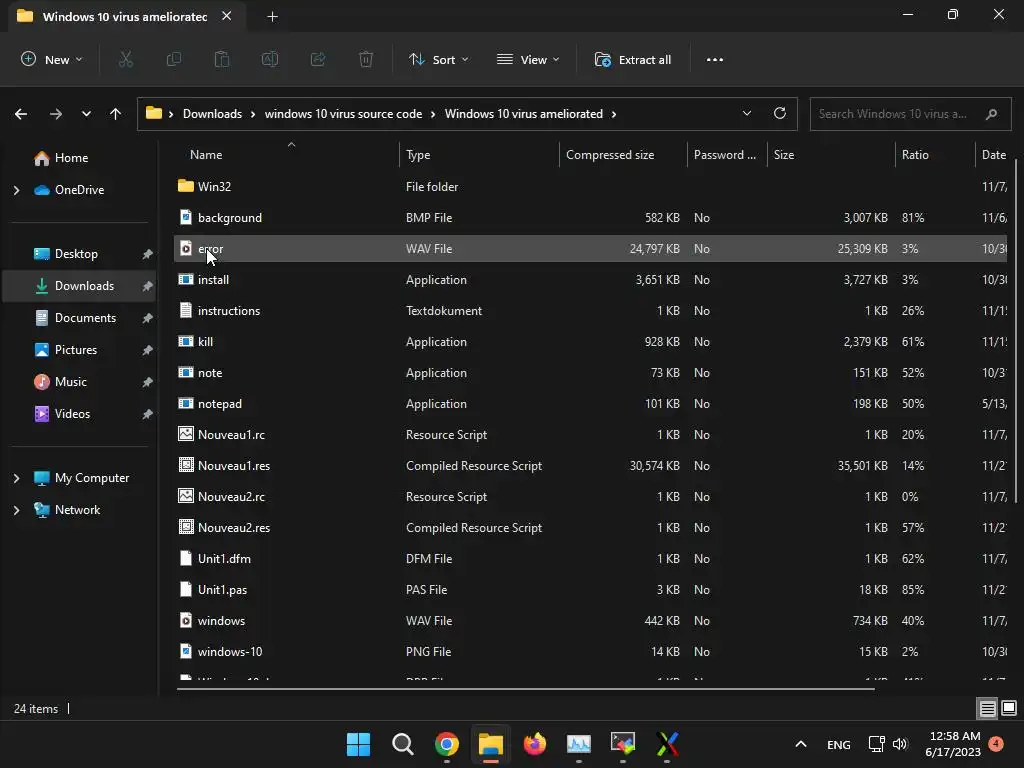The image size is (1024, 768).
Task: Go up one folder level
Action: [x=116, y=114]
